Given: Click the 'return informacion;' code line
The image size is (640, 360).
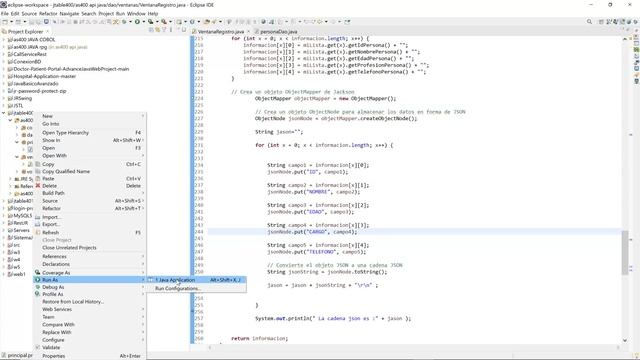Looking at the screenshot, I should point(260,338).
